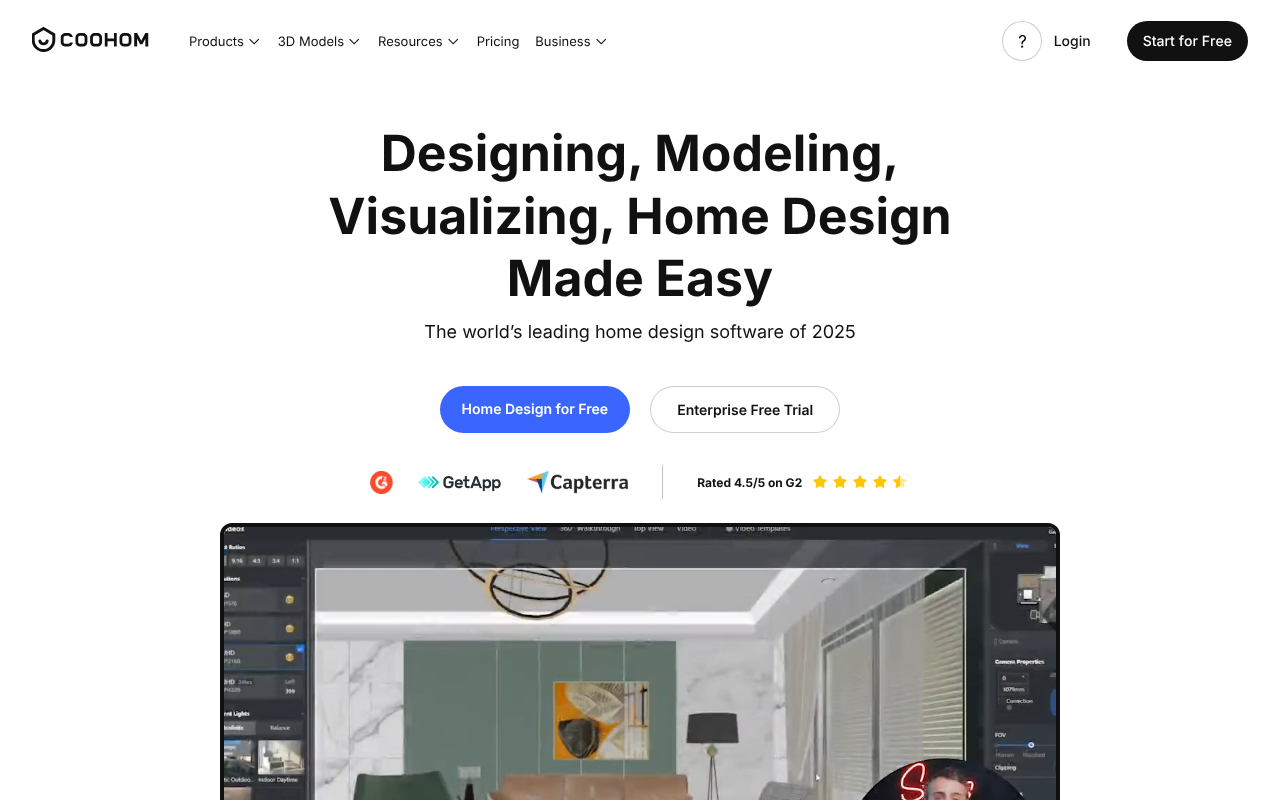The image size is (1280, 800).
Task: Click the floor plan minimap icon in the video
Action: [1027, 593]
